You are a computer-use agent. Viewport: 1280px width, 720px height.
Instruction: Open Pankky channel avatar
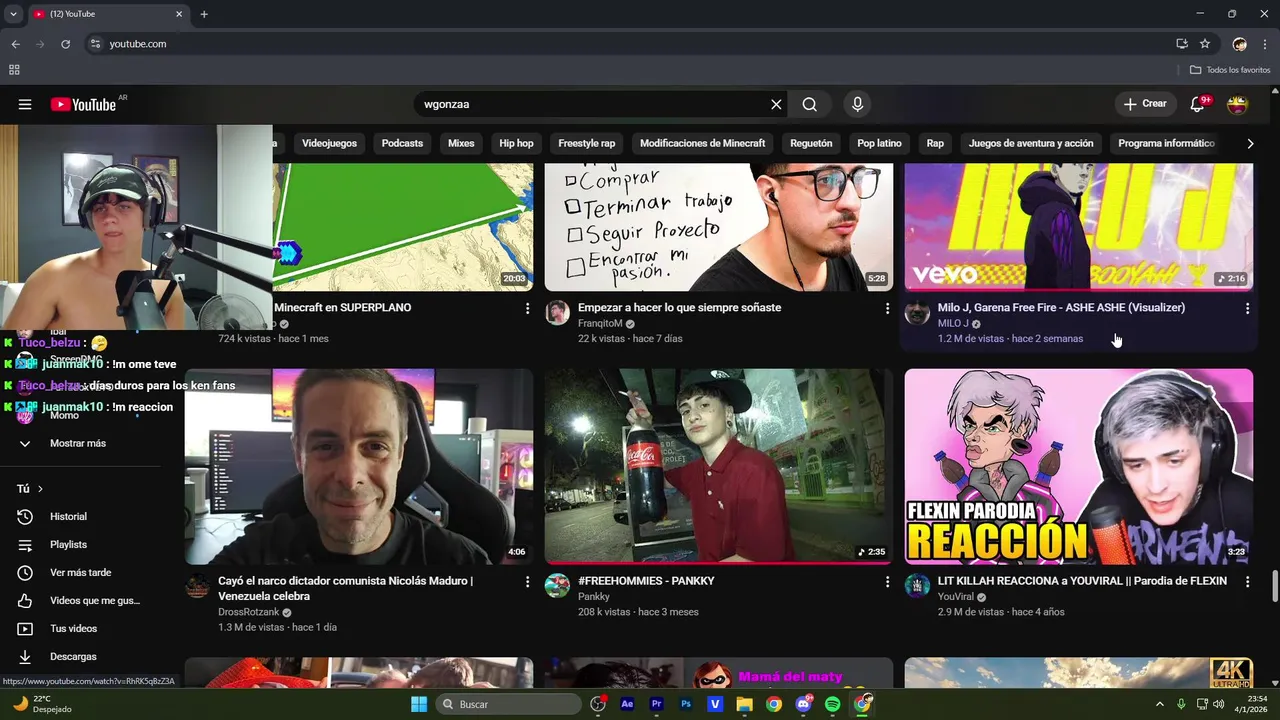(557, 586)
